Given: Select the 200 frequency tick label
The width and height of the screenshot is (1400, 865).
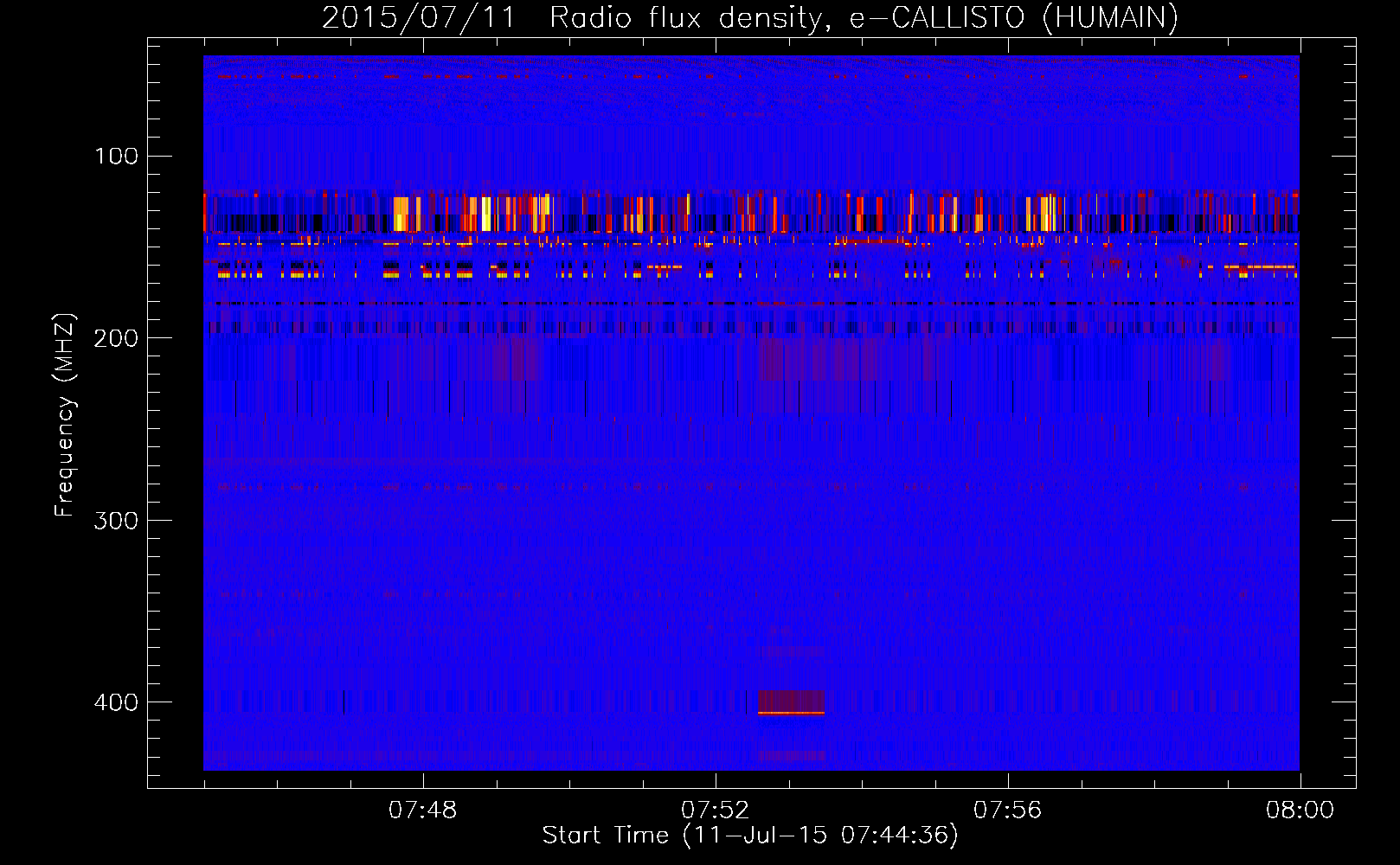Looking at the screenshot, I should click(x=117, y=337).
